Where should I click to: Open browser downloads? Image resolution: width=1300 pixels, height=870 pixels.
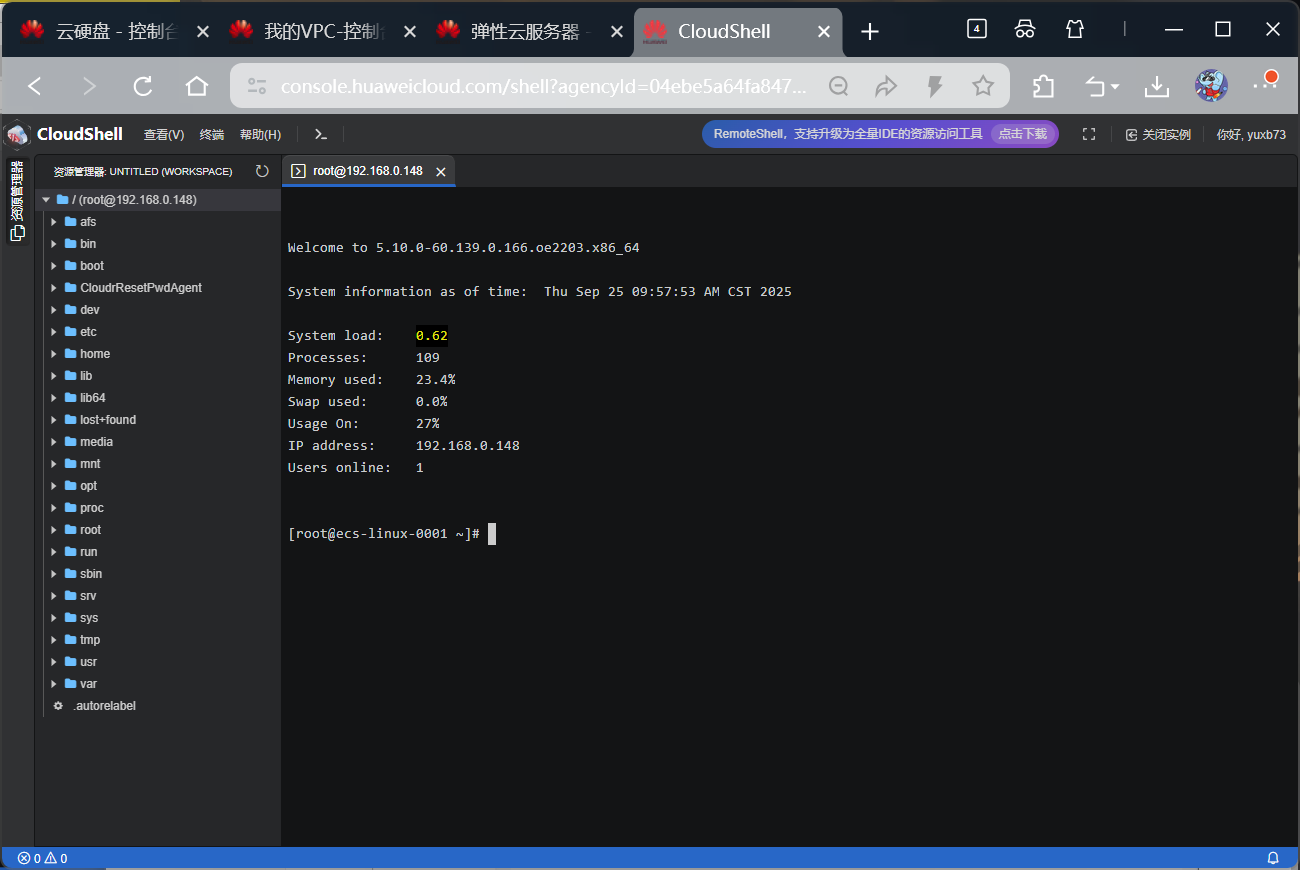[x=1157, y=86]
